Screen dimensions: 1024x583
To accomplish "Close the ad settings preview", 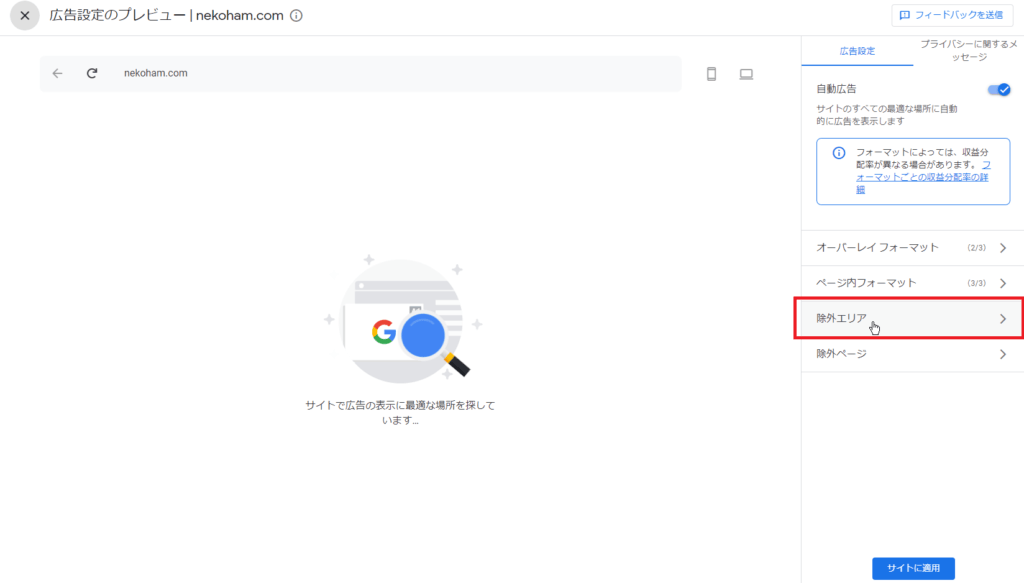I will pyautogui.click(x=25, y=16).
